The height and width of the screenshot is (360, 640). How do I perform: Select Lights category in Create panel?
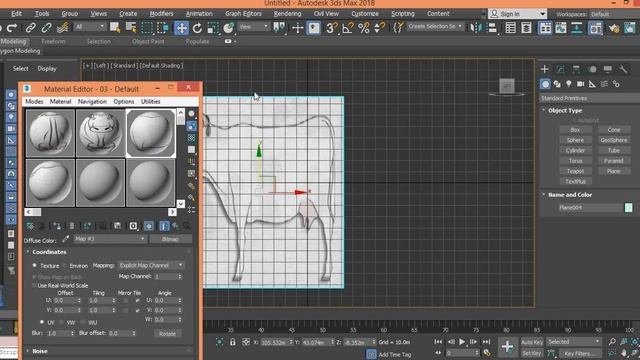pos(569,84)
